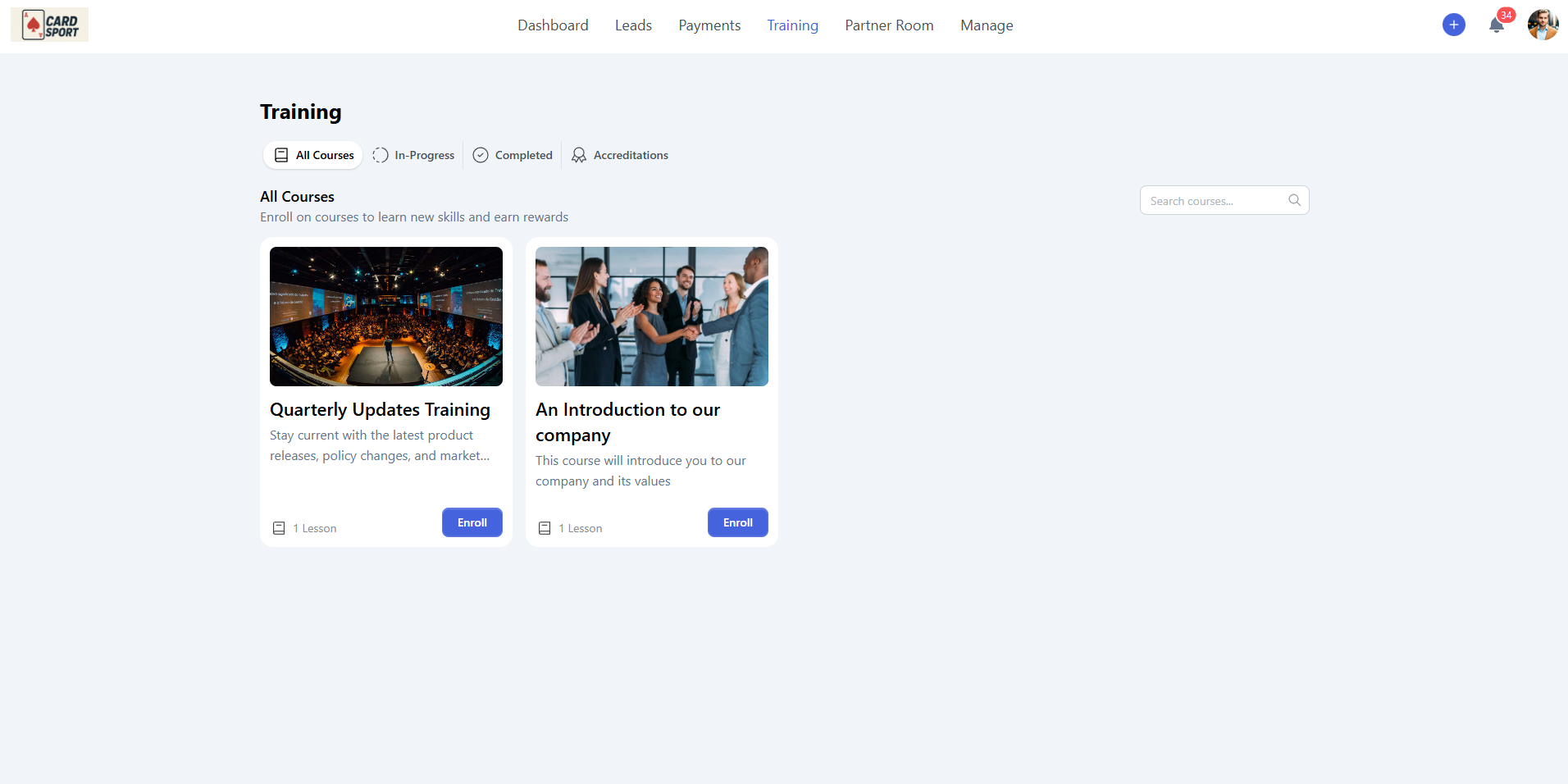Open the user profile avatar
The image size is (1568, 784).
point(1542,25)
